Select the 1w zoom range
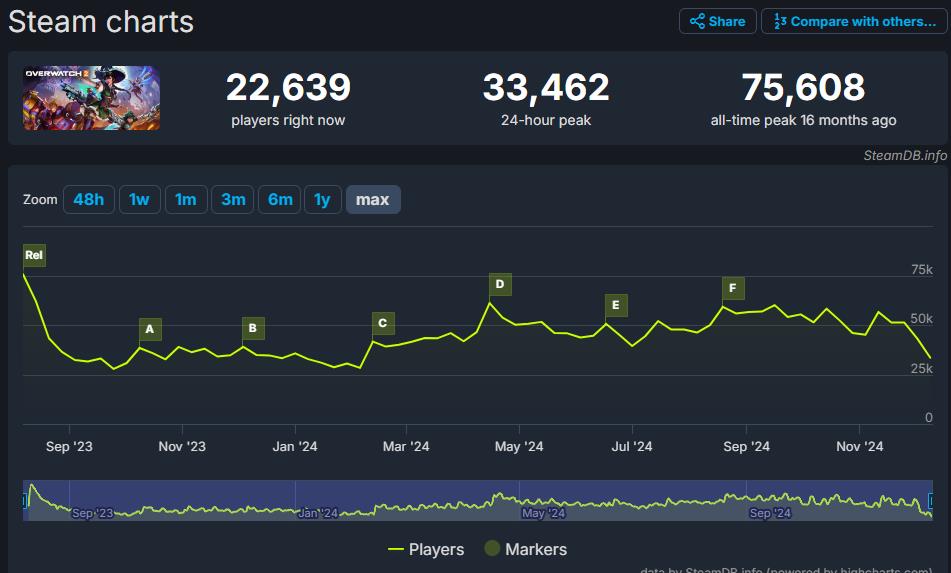 [139, 200]
